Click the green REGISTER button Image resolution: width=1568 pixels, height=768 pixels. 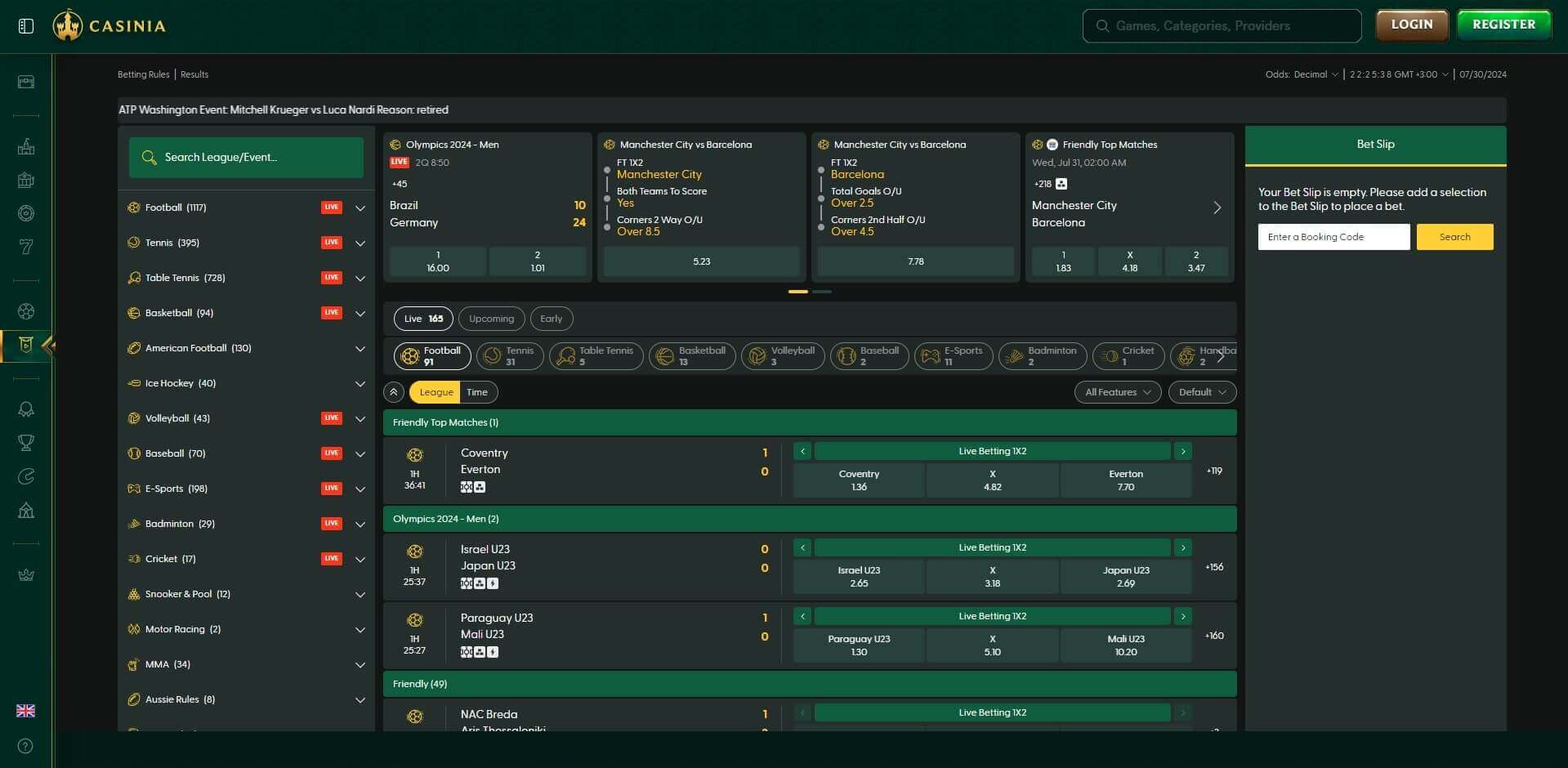1503,25
